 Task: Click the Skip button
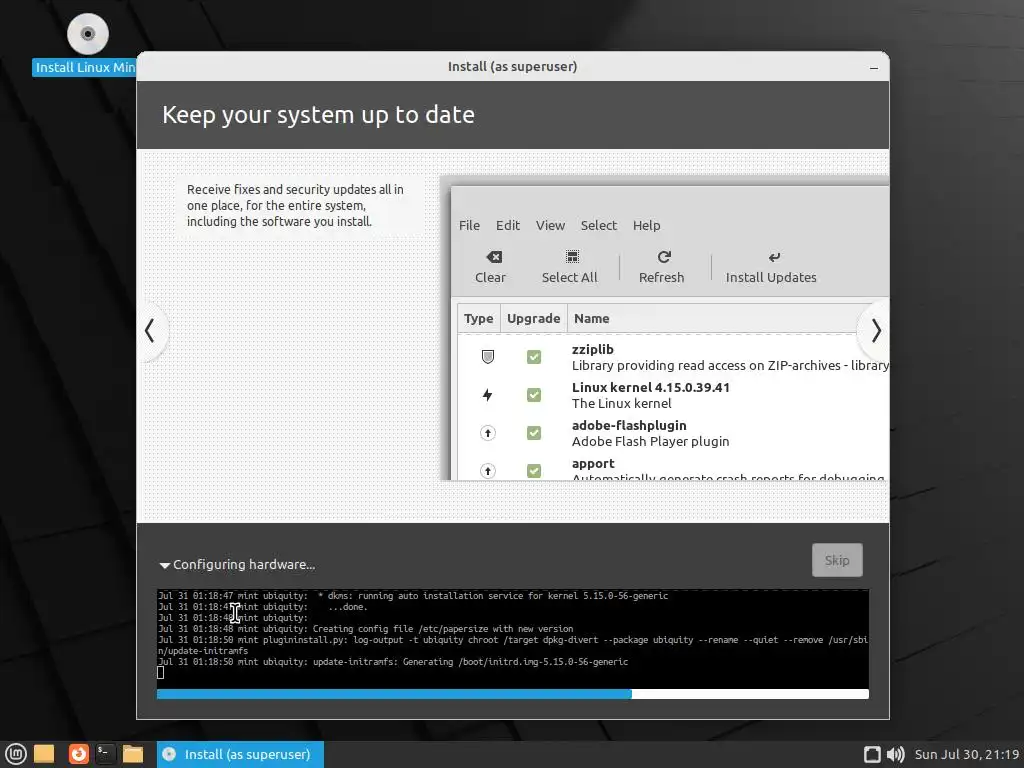pyautogui.click(x=837, y=560)
